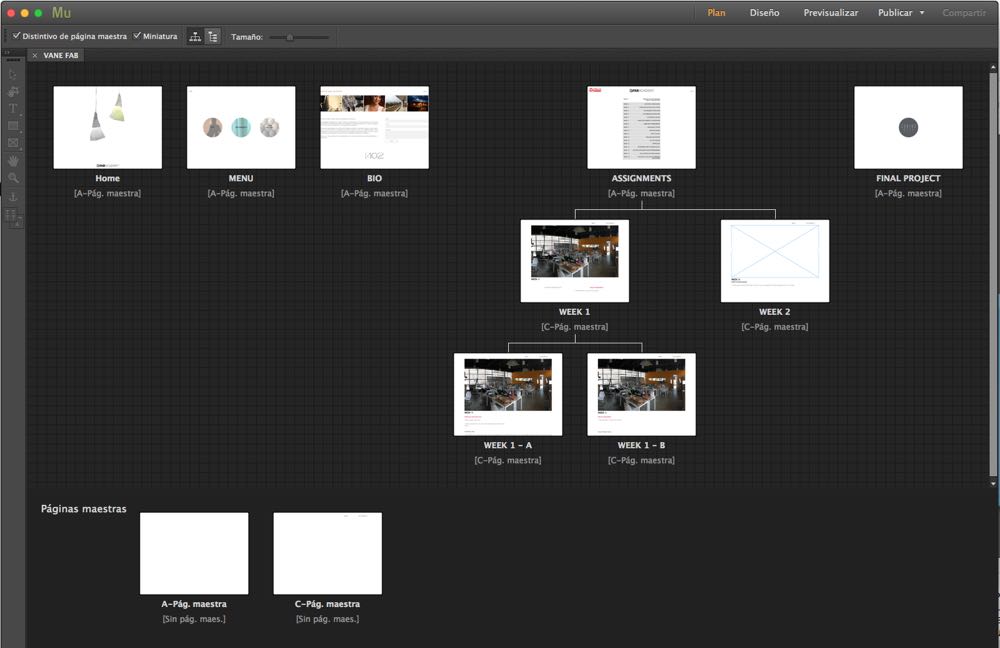The image size is (1000, 648).
Task: Click [A-Pág. maestra] badge under Home
Action: 108,193
